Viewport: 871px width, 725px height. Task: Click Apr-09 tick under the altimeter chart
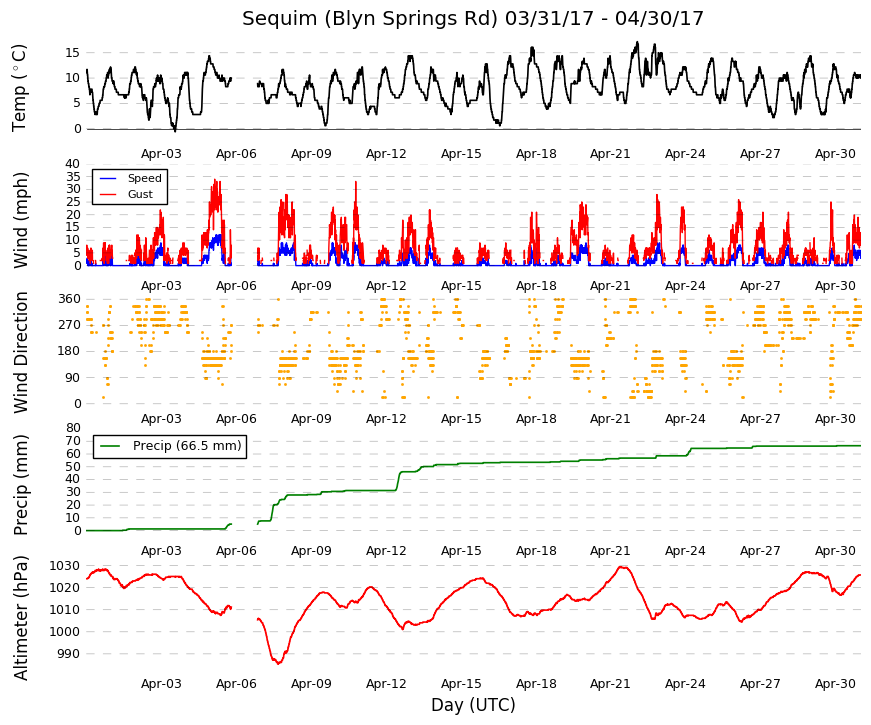[x=311, y=684]
